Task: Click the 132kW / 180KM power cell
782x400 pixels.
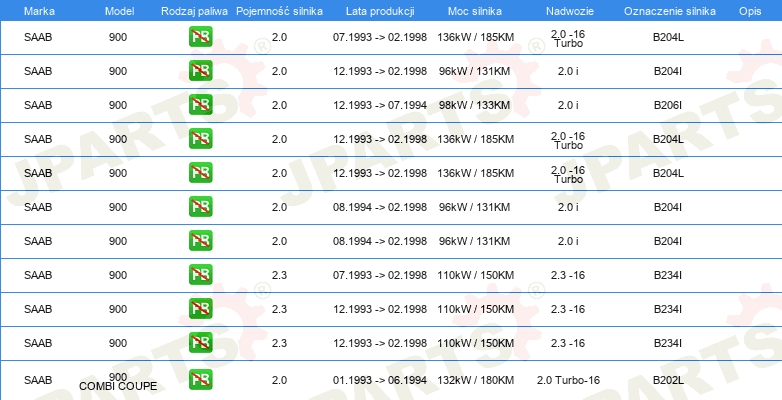Action: point(475,381)
